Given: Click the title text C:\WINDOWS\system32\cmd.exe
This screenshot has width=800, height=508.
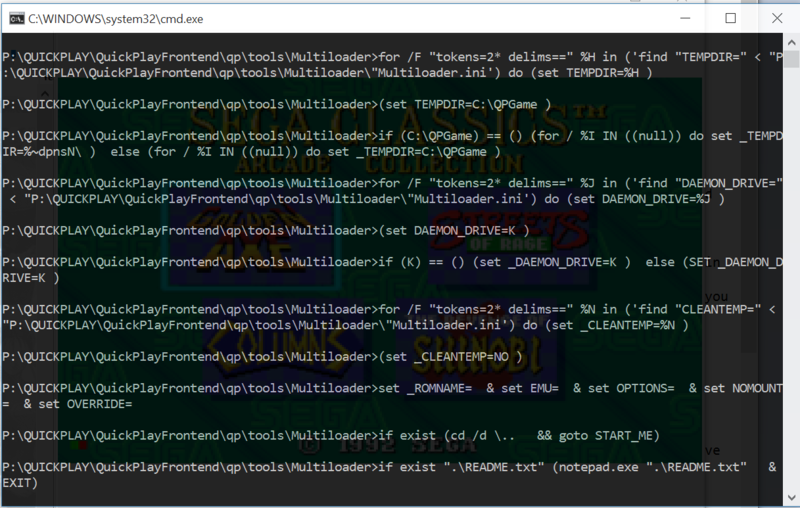Looking at the screenshot, I should [116, 19].
